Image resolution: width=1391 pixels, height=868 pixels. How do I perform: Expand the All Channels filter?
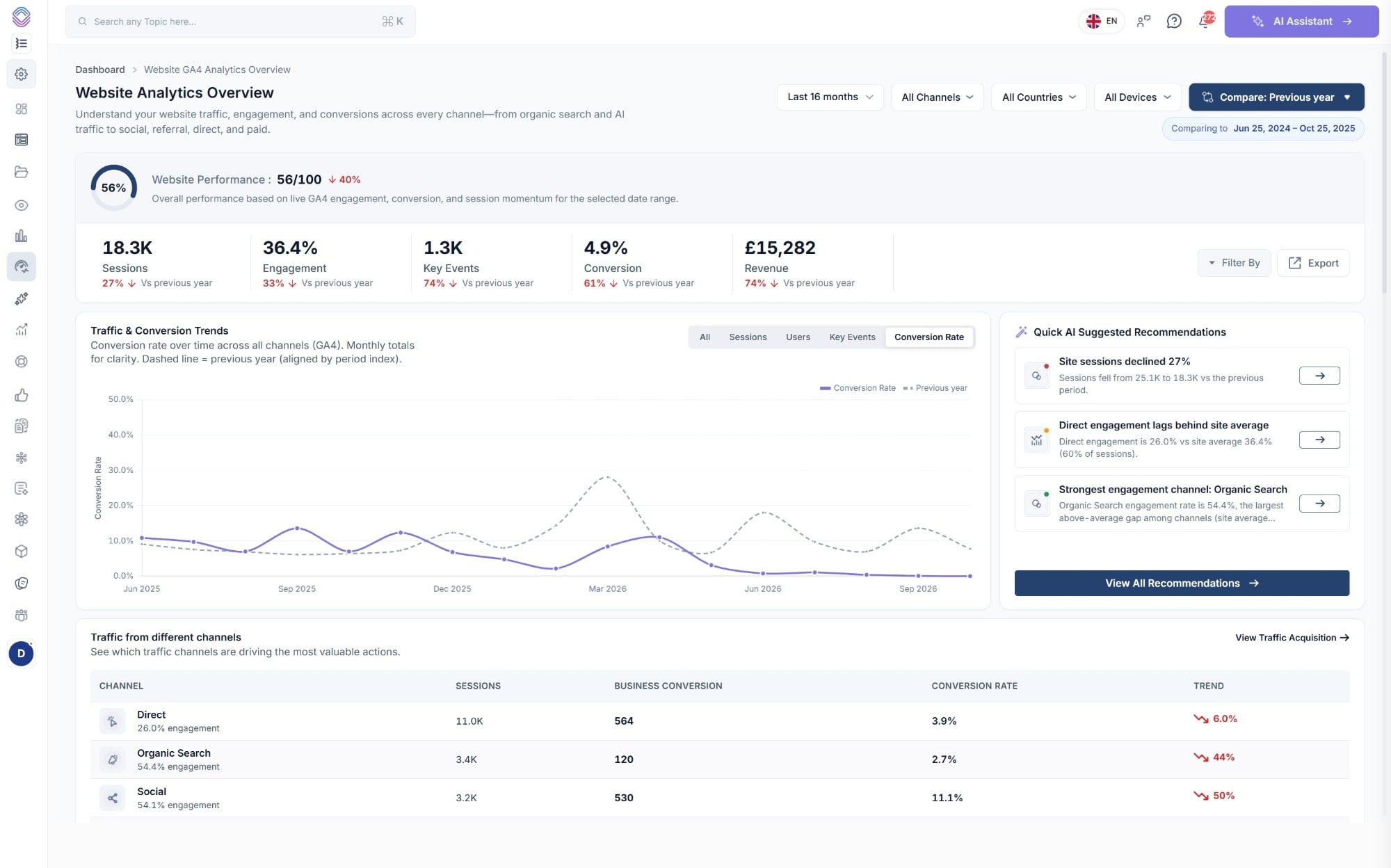point(937,97)
